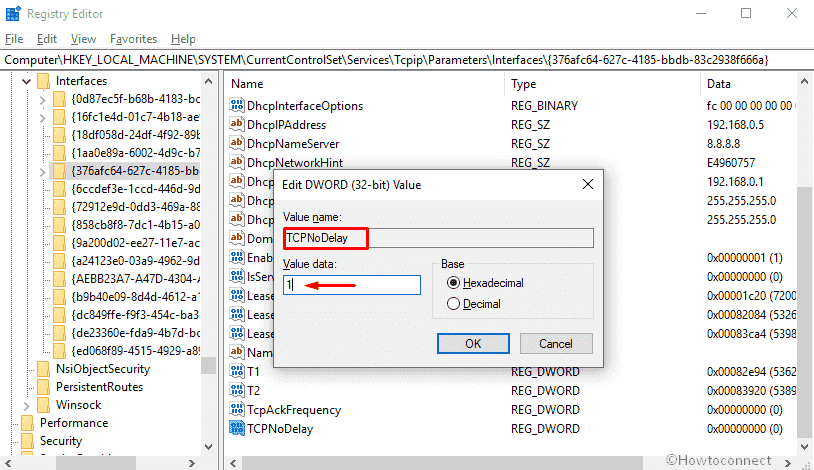Expand the Performance key in tree
The width and height of the screenshot is (814, 470).
click(9, 423)
